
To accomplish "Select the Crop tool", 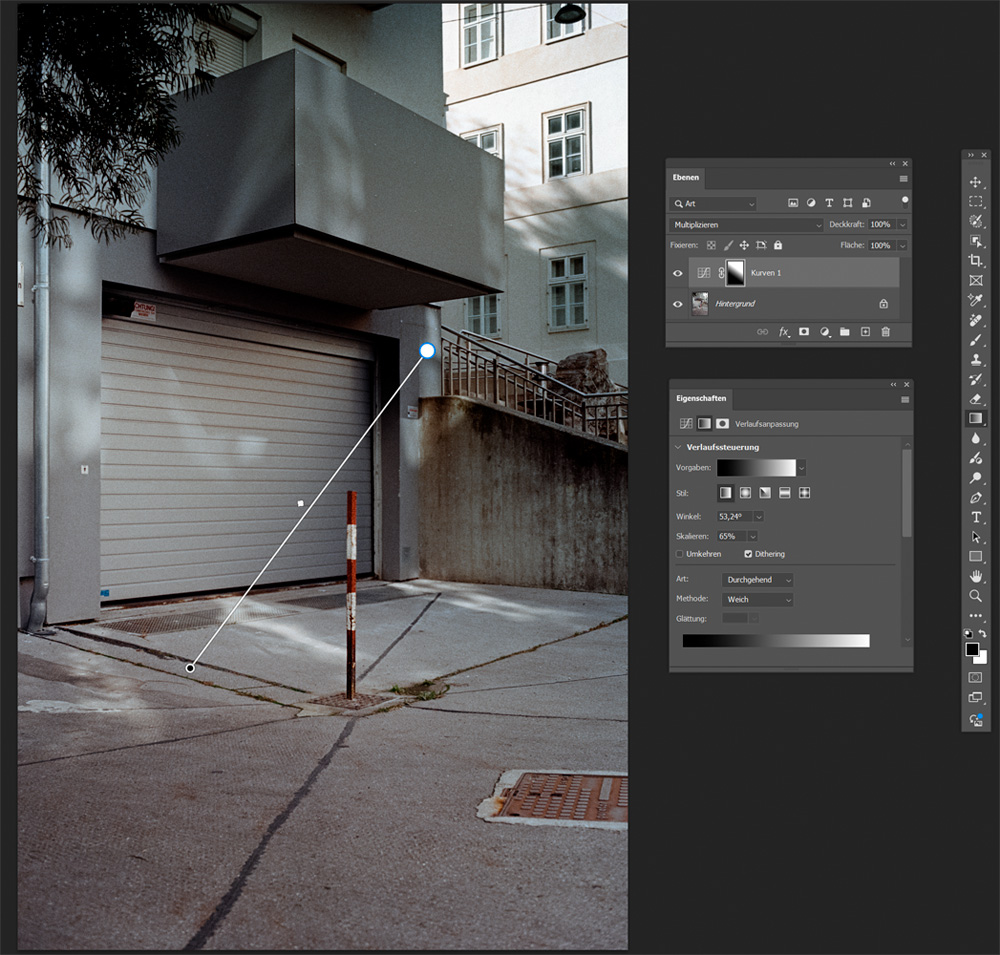I will coord(975,260).
